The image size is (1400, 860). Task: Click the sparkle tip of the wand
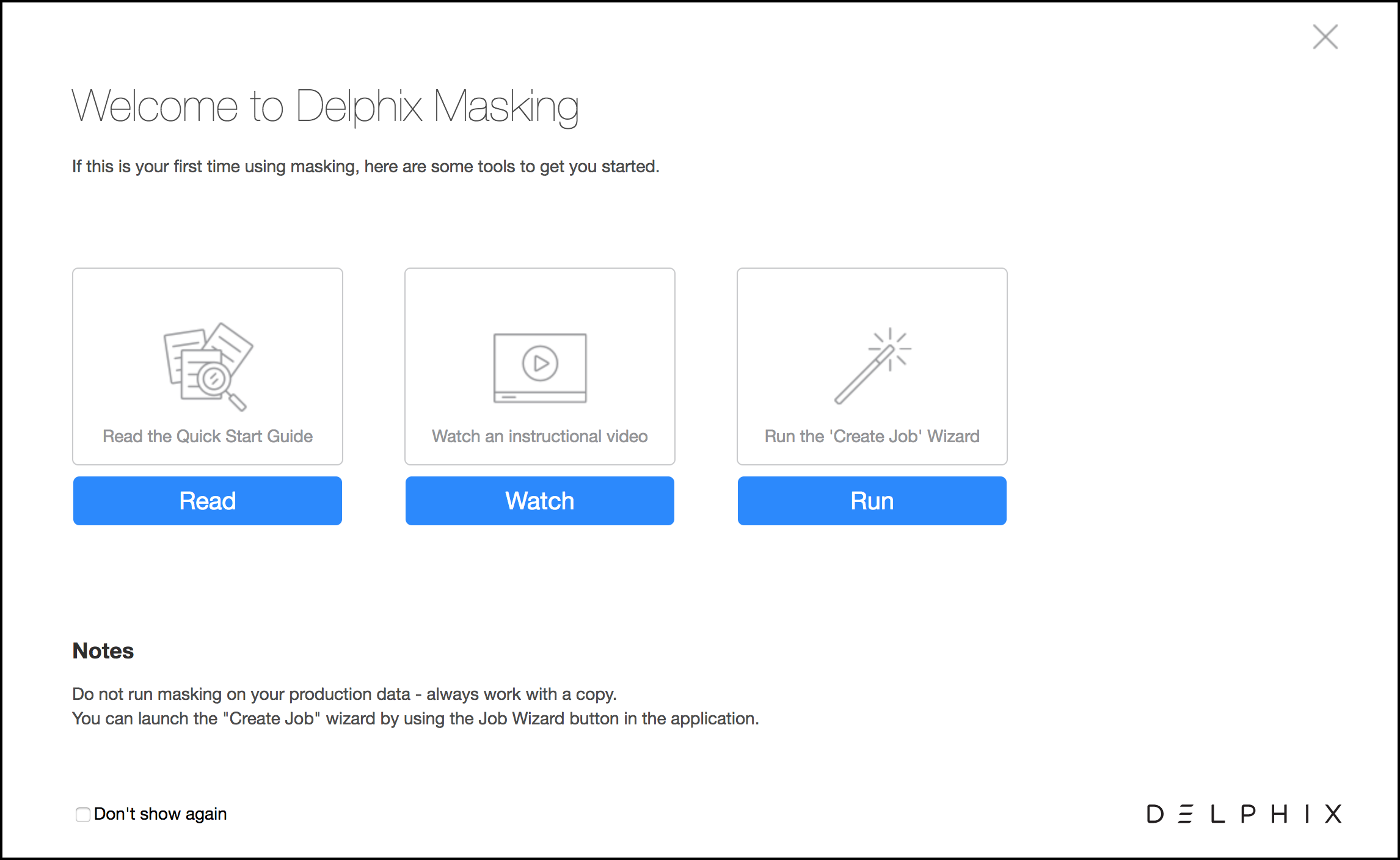pyautogui.click(x=890, y=348)
